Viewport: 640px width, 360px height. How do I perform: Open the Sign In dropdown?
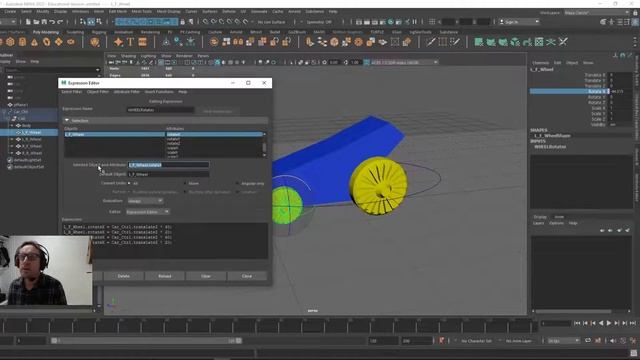click(519, 22)
